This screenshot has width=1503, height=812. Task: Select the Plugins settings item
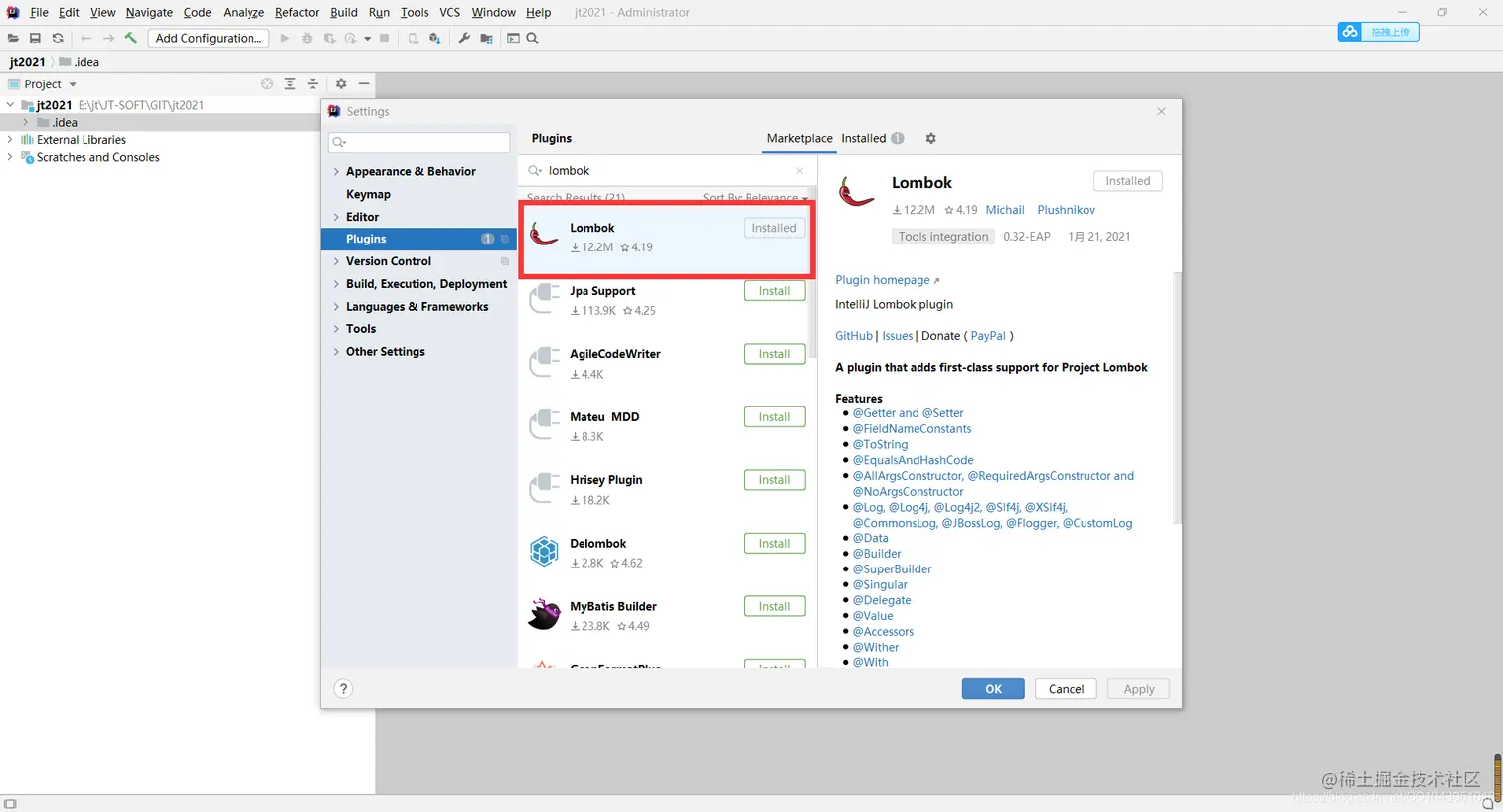(418, 239)
